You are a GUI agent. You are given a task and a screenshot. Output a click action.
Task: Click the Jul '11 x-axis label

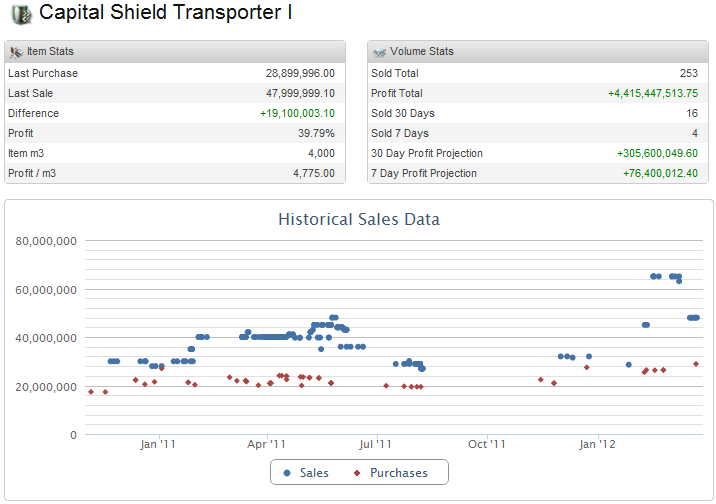tap(375, 444)
